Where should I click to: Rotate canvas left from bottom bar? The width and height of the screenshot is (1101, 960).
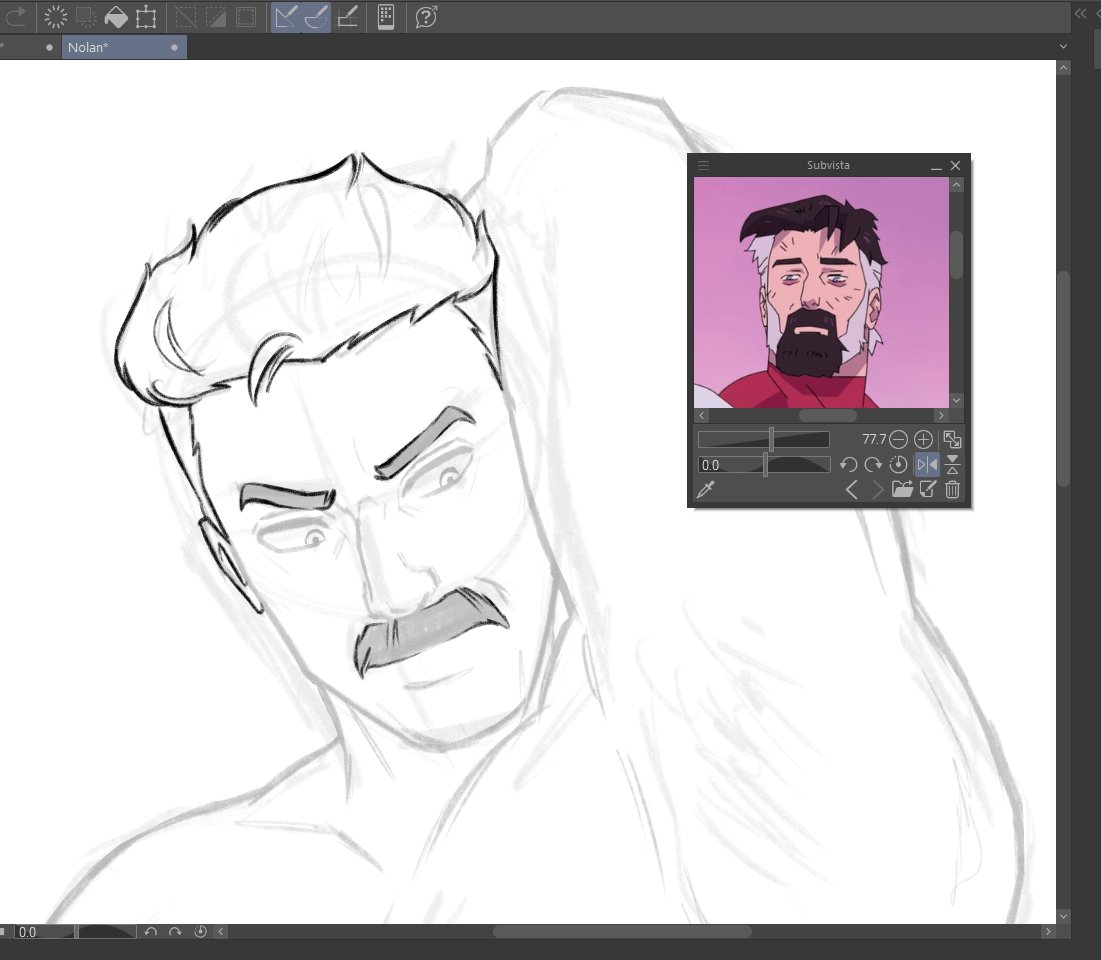click(x=150, y=932)
